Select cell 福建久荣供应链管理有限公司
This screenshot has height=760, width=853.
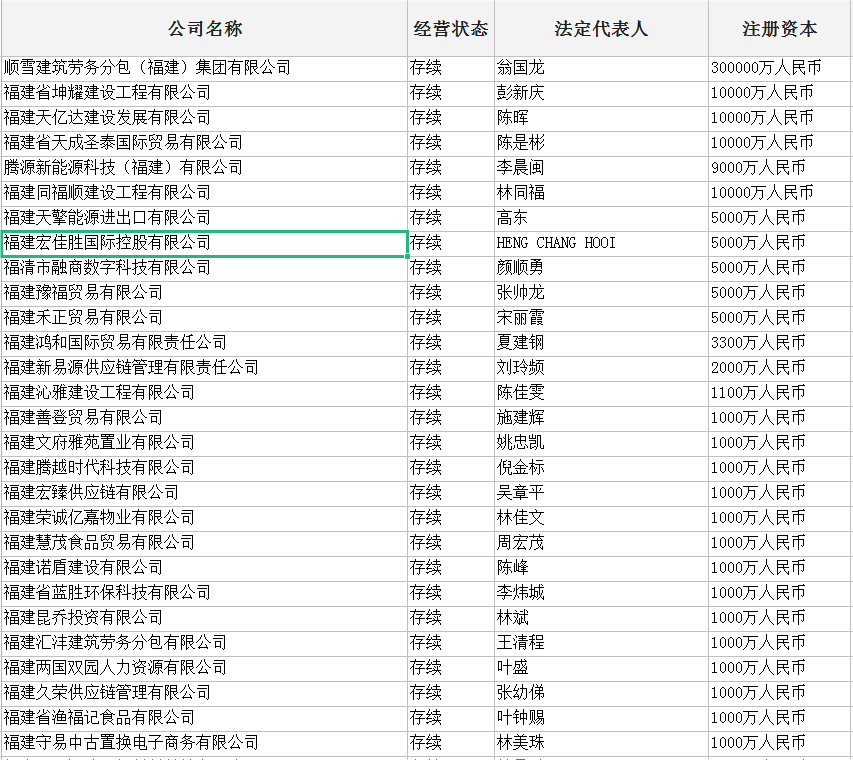[205, 694]
